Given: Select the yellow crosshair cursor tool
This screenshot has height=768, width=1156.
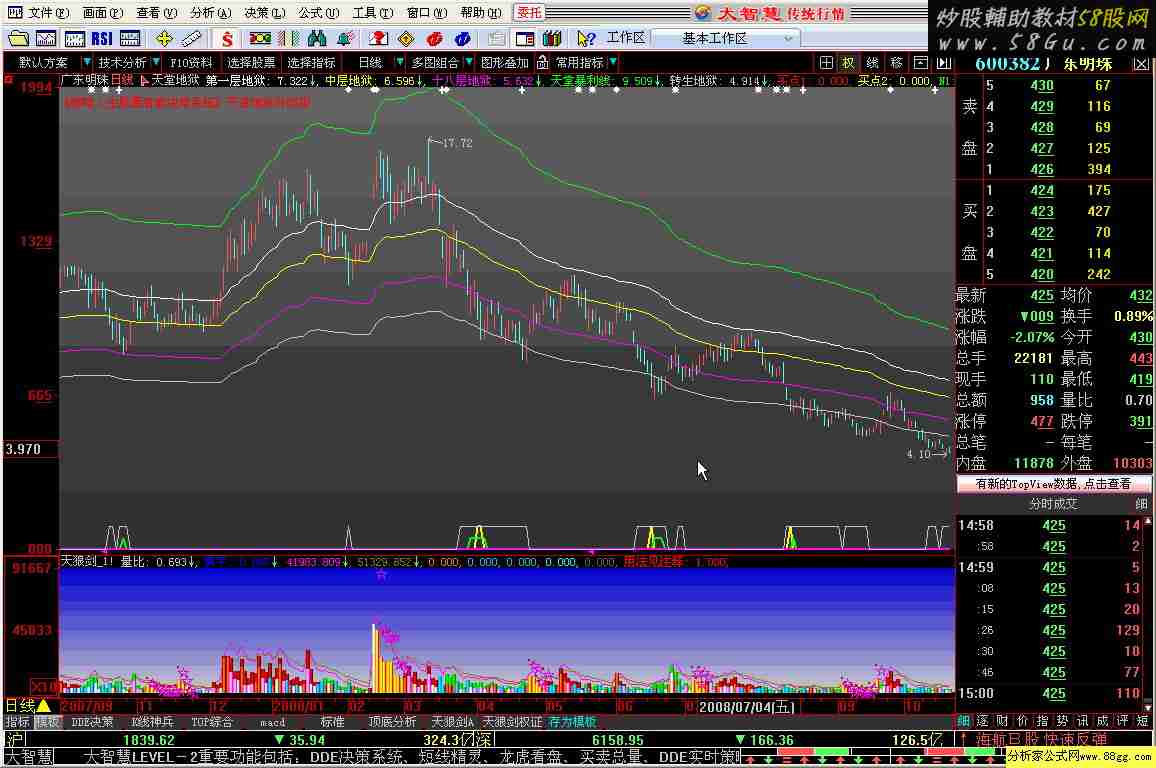Looking at the screenshot, I should [165, 39].
